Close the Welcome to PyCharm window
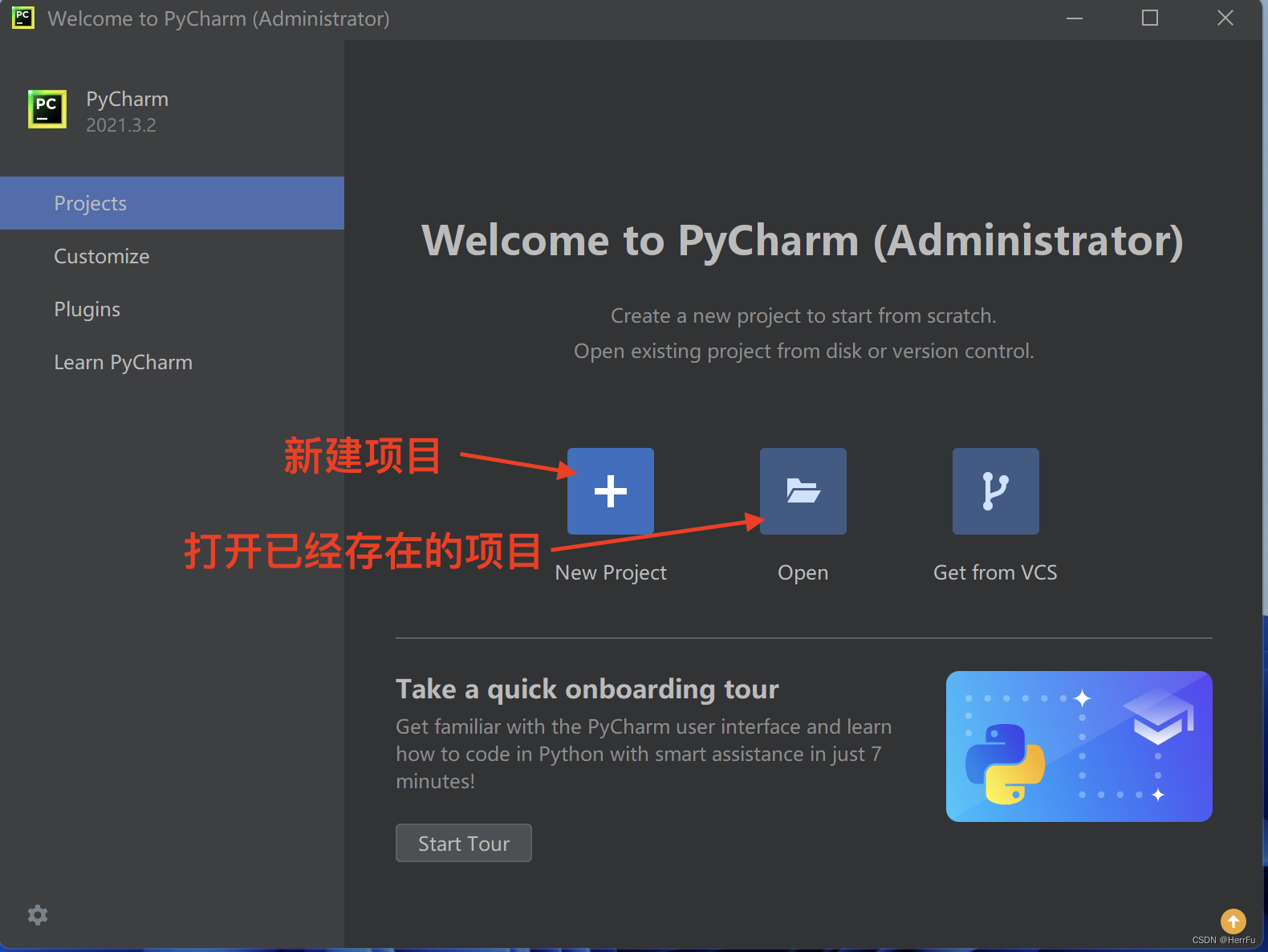 pos(1225,18)
